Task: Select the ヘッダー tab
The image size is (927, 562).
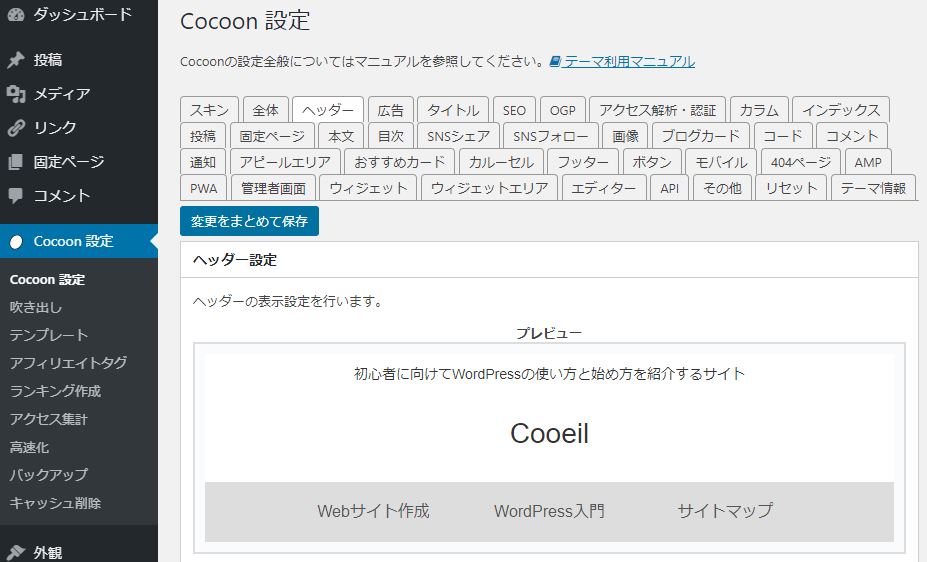Action: point(328,110)
